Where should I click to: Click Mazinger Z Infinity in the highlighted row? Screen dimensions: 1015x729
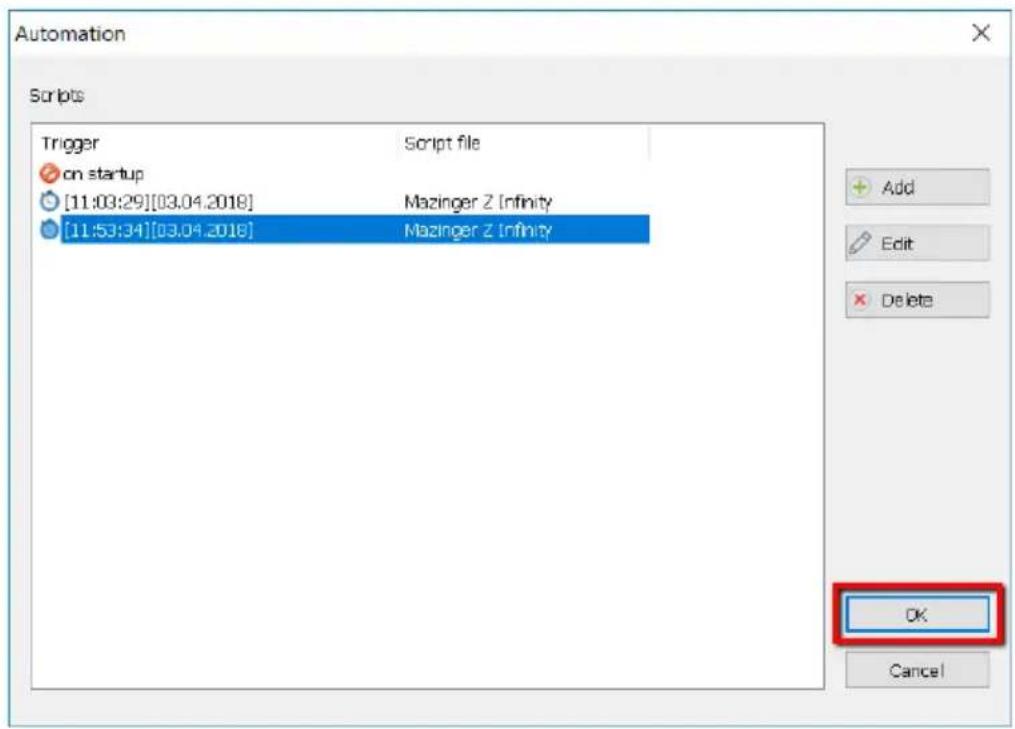tap(478, 230)
